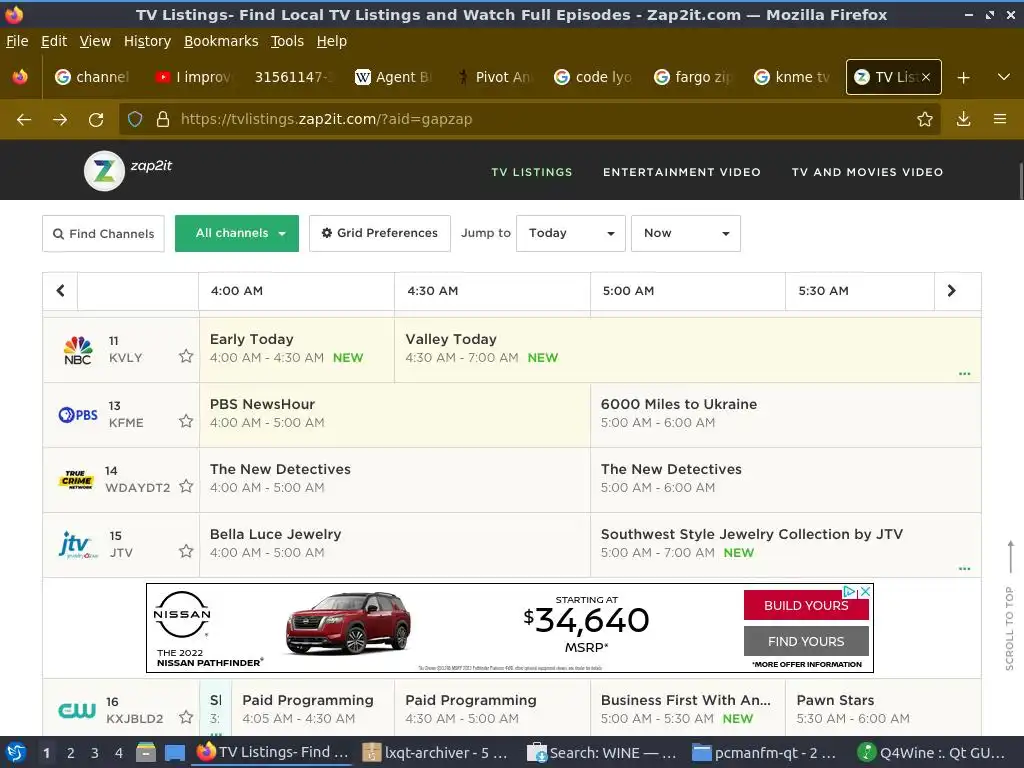The image size is (1024, 768).
Task: Open the 6000 Miles to Ukraine listing
Action: click(x=785, y=415)
